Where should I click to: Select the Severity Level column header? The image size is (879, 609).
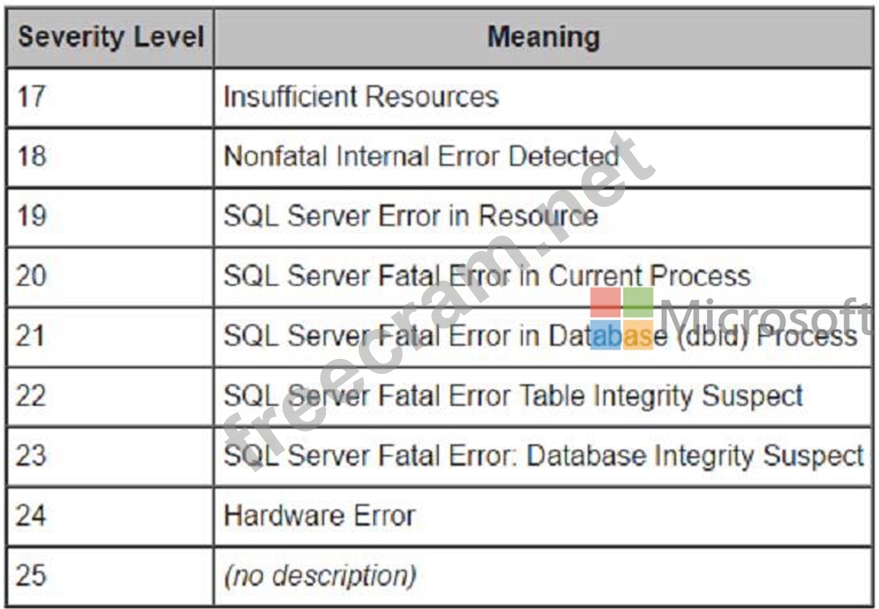click(110, 38)
